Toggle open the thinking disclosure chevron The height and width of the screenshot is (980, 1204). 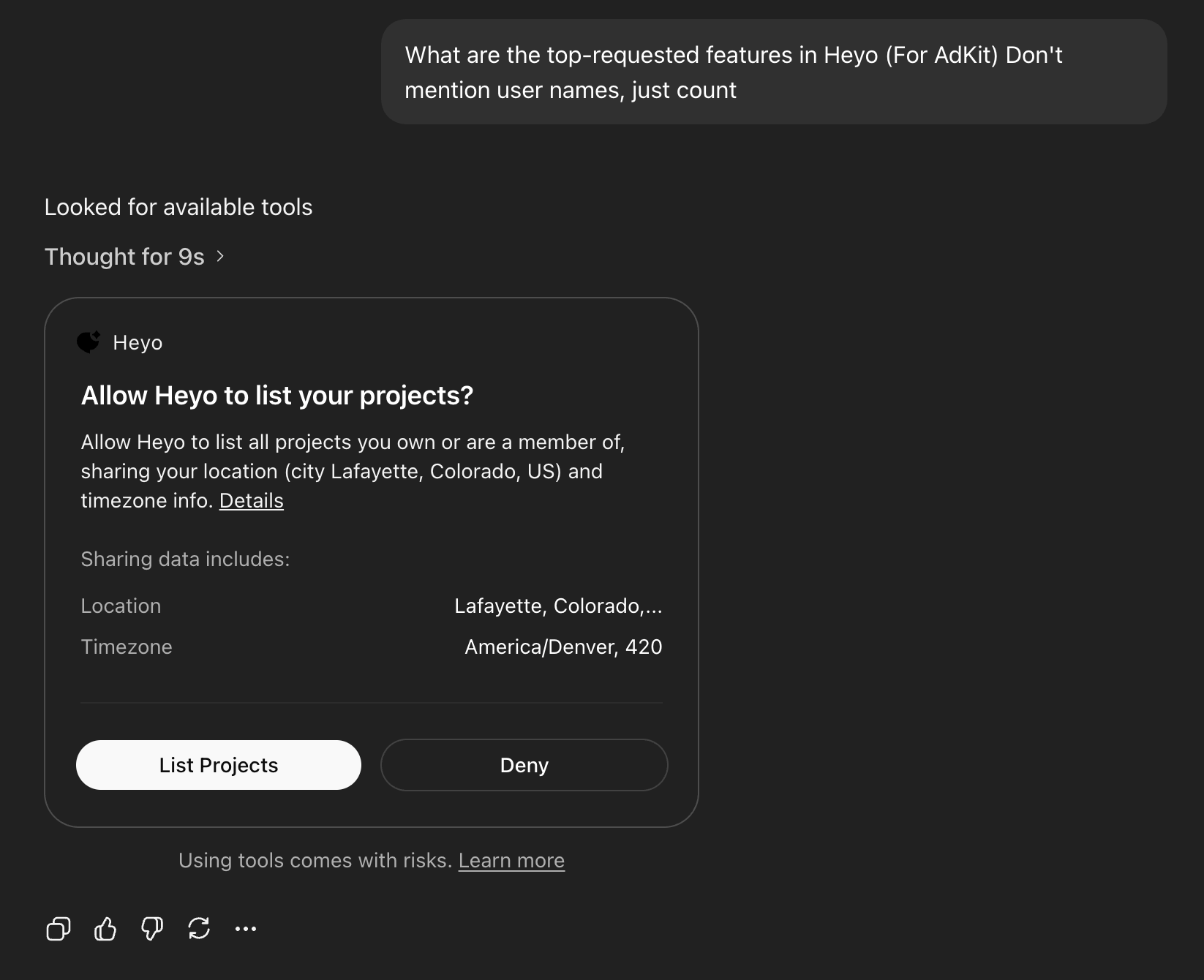tap(220, 256)
